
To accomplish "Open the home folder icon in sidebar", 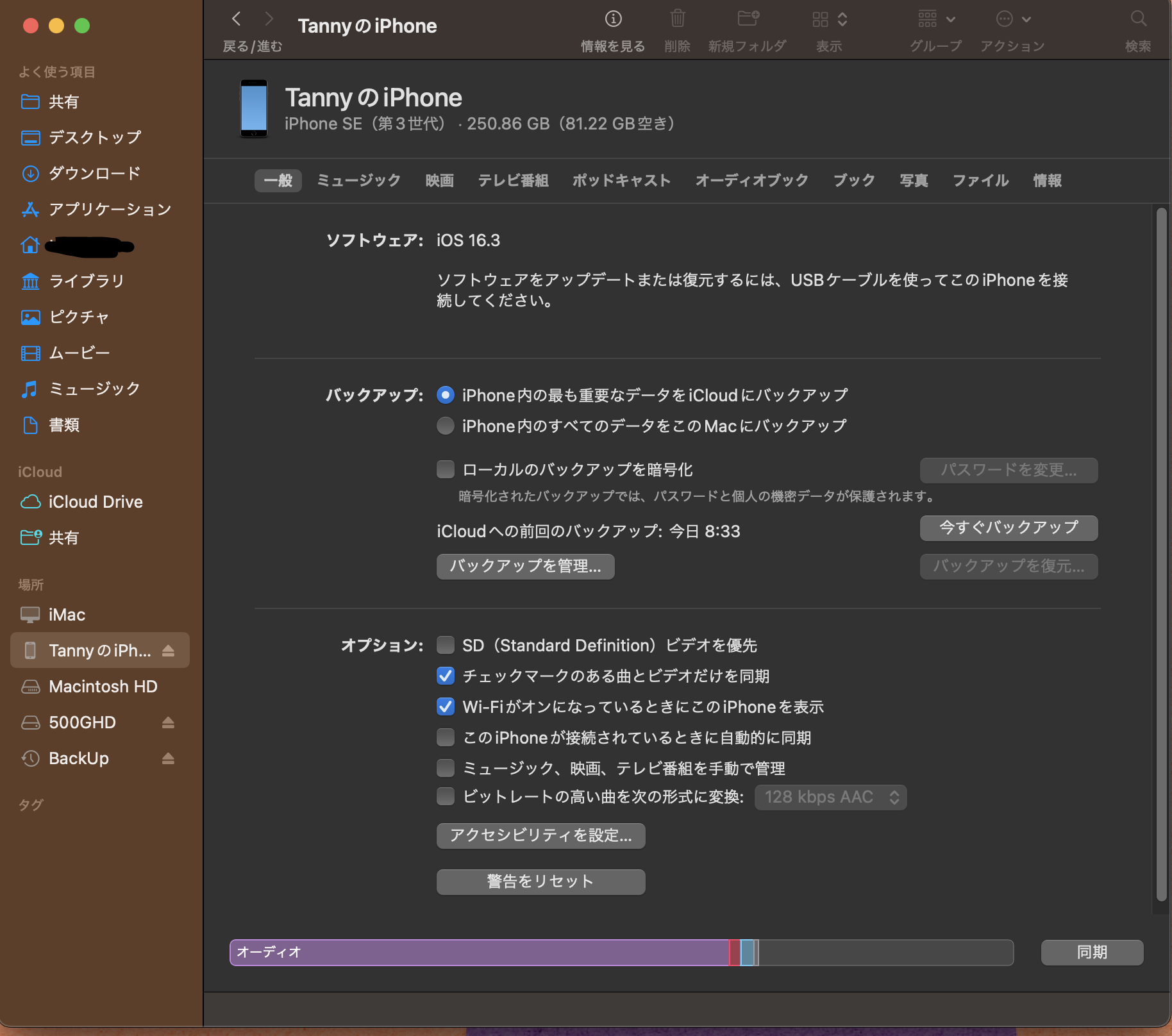I will (30, 246).
